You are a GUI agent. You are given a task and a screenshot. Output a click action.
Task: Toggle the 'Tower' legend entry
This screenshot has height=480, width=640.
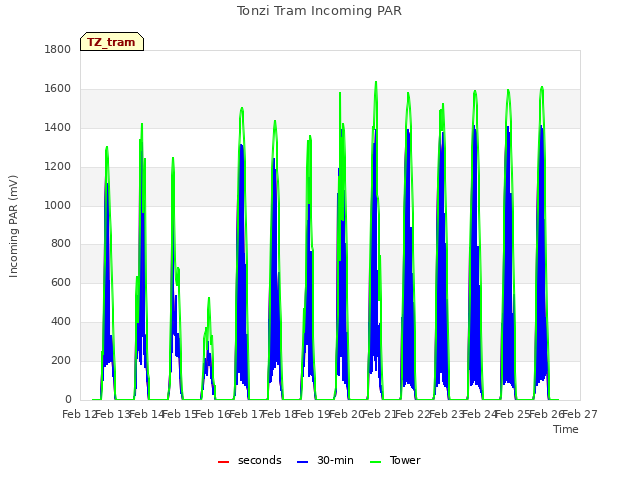(395, 460)
